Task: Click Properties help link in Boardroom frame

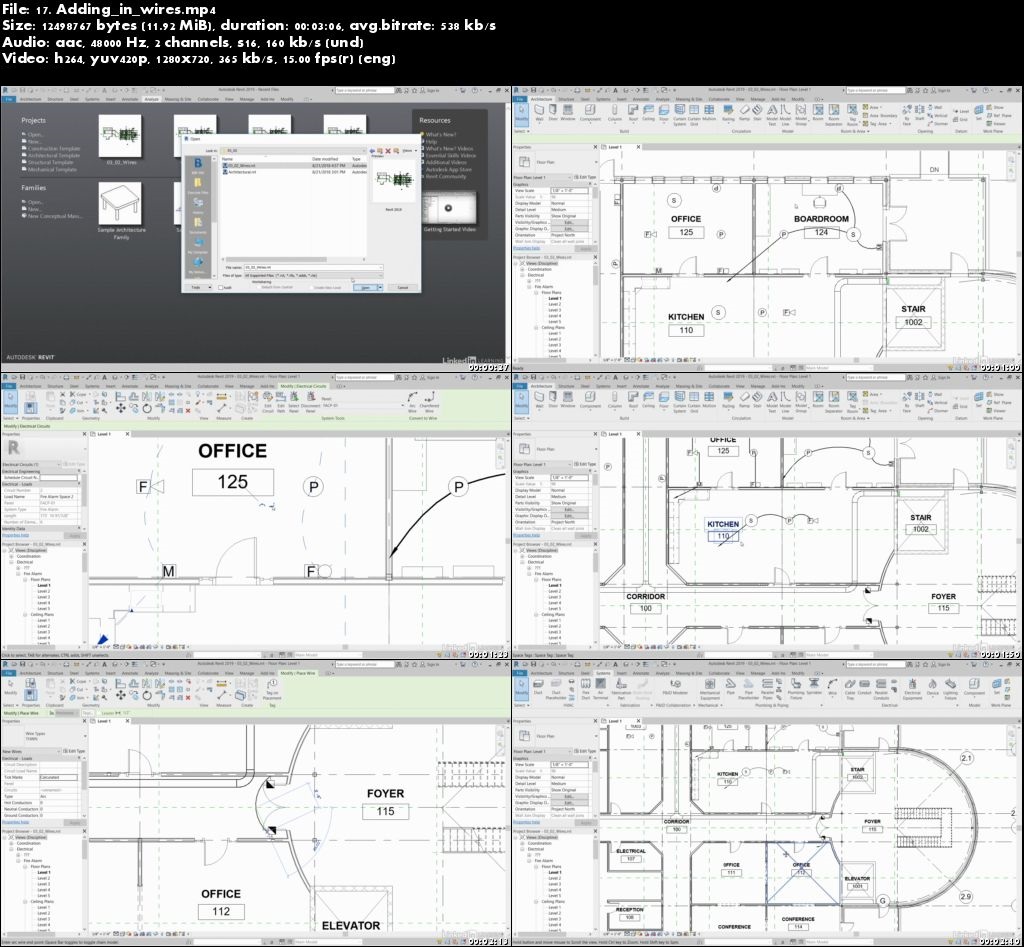Action: tap(526, 248)
